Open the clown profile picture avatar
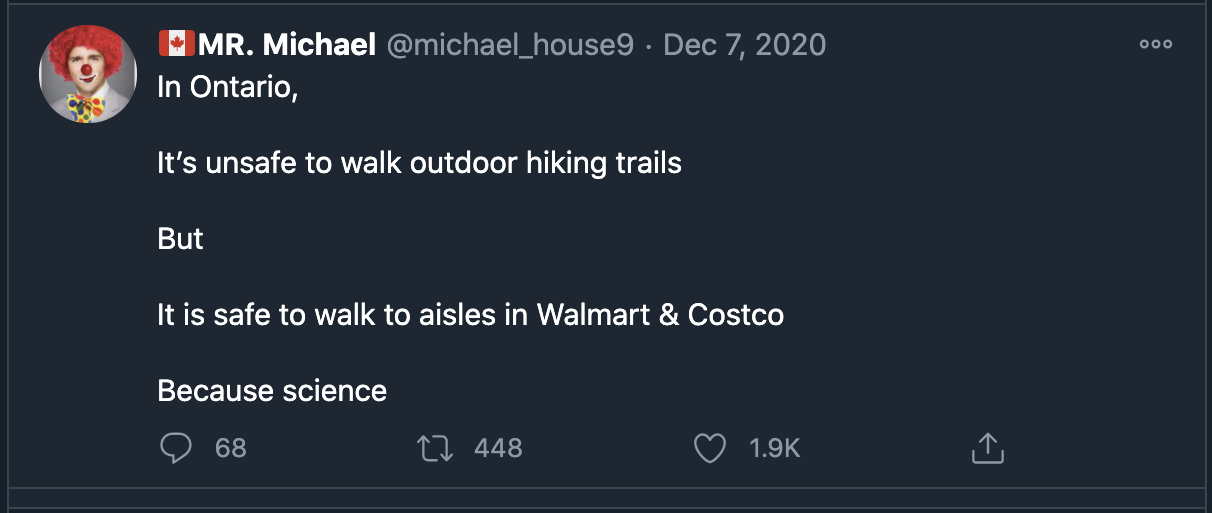This screenshot has width=1212, height=513. 88,75
